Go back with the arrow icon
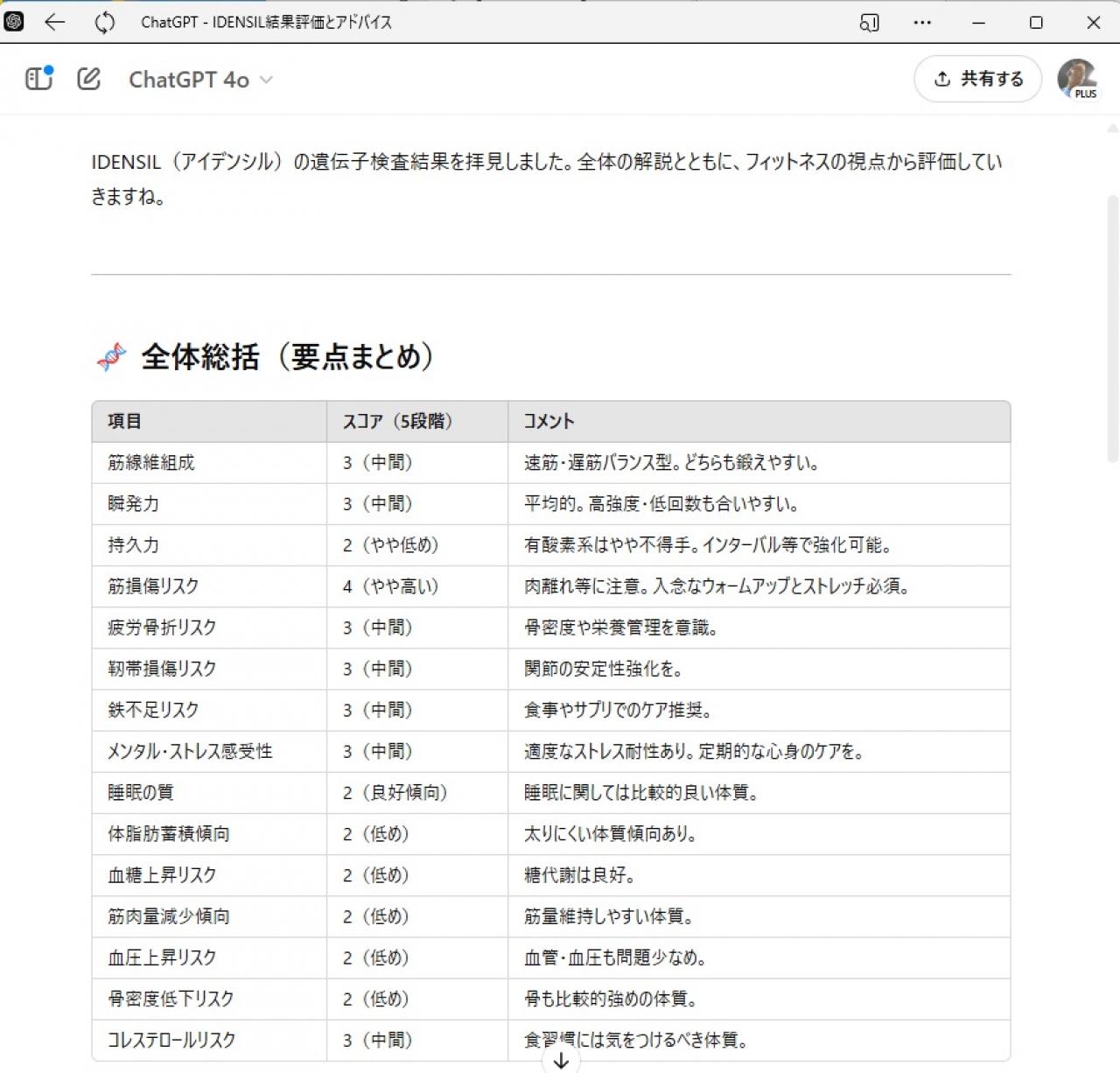The image size is (1120, 1073). click(x=55, y=23)
